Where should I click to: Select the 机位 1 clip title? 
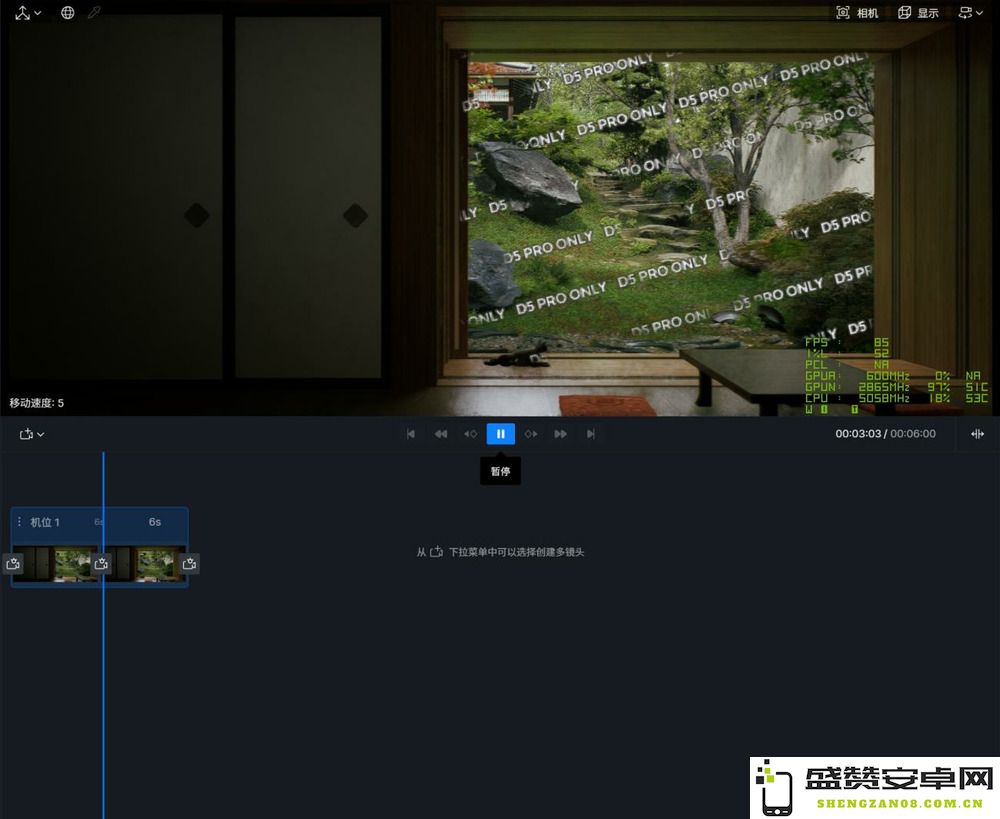click(45, 522)
